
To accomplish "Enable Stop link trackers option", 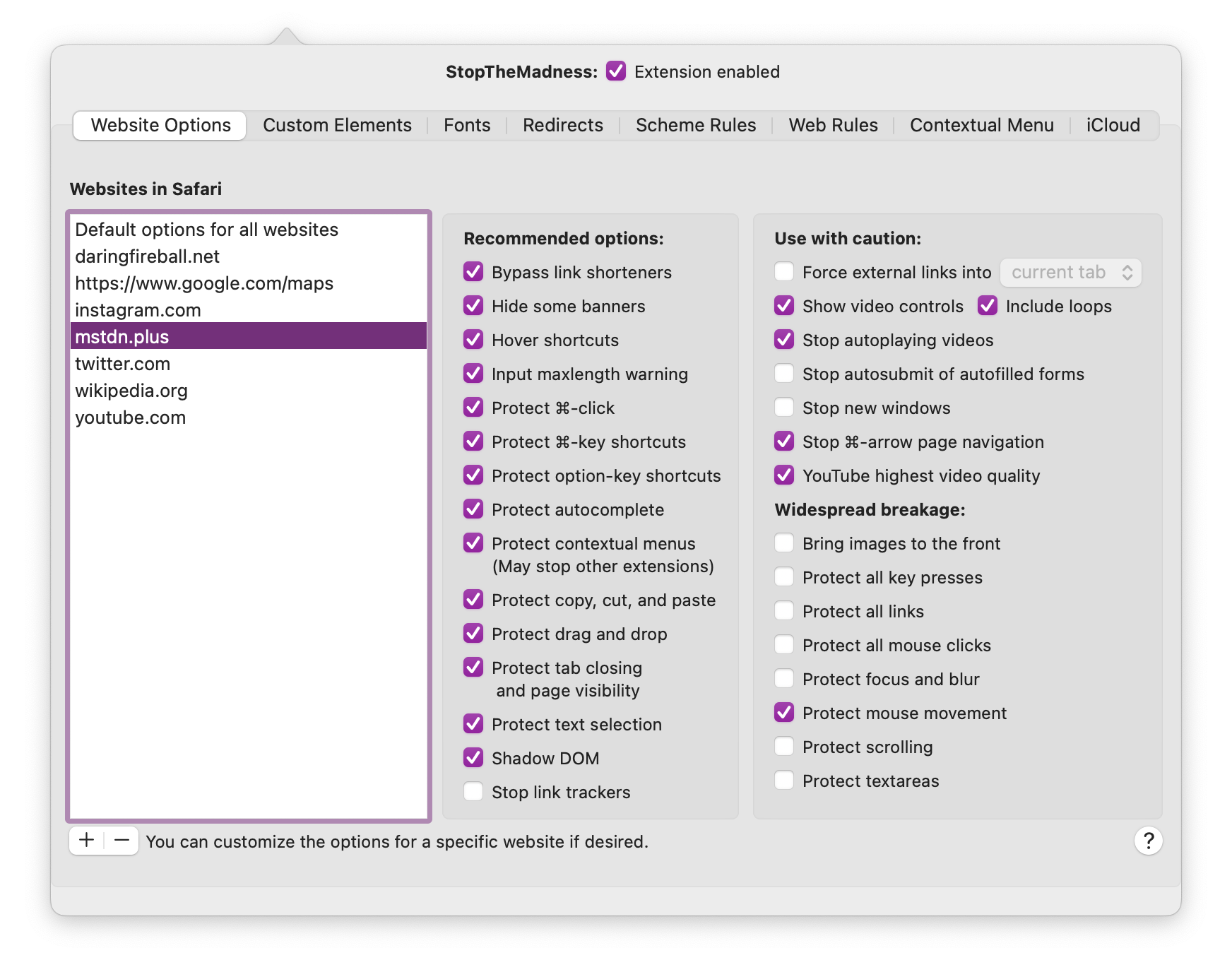I will coord(473,792).
